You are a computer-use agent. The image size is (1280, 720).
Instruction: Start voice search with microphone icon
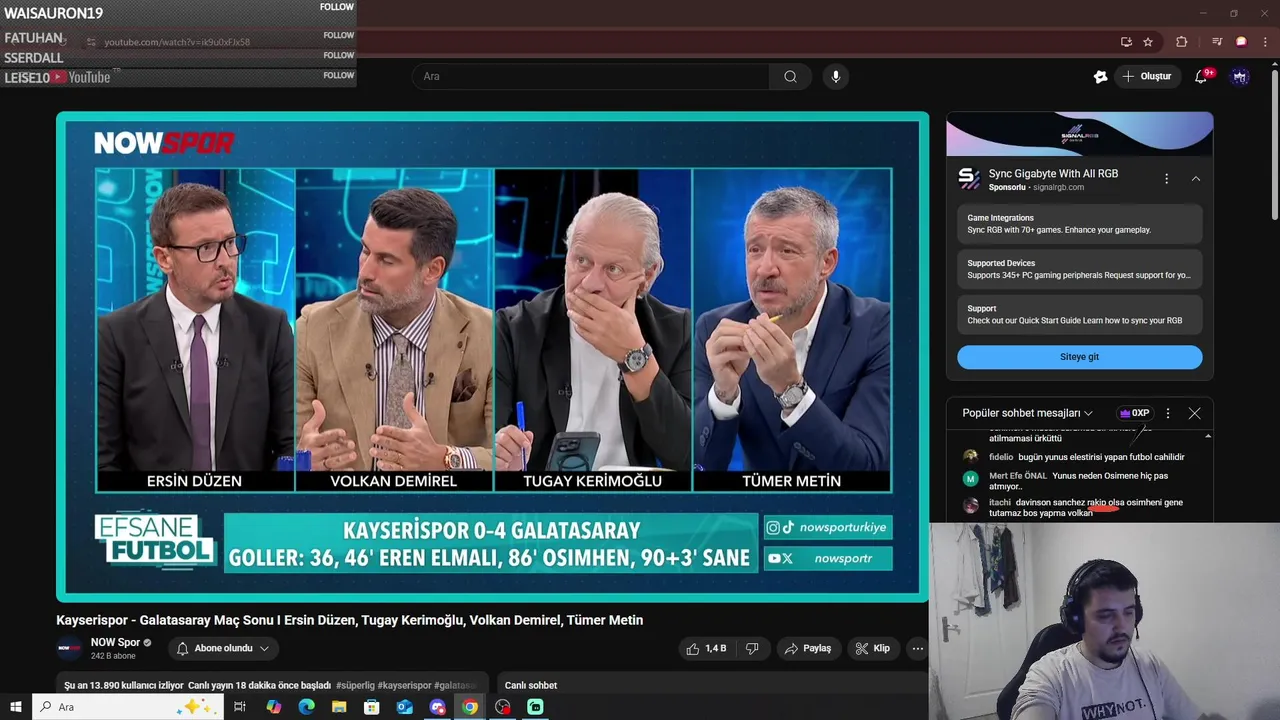click(836, 76)
